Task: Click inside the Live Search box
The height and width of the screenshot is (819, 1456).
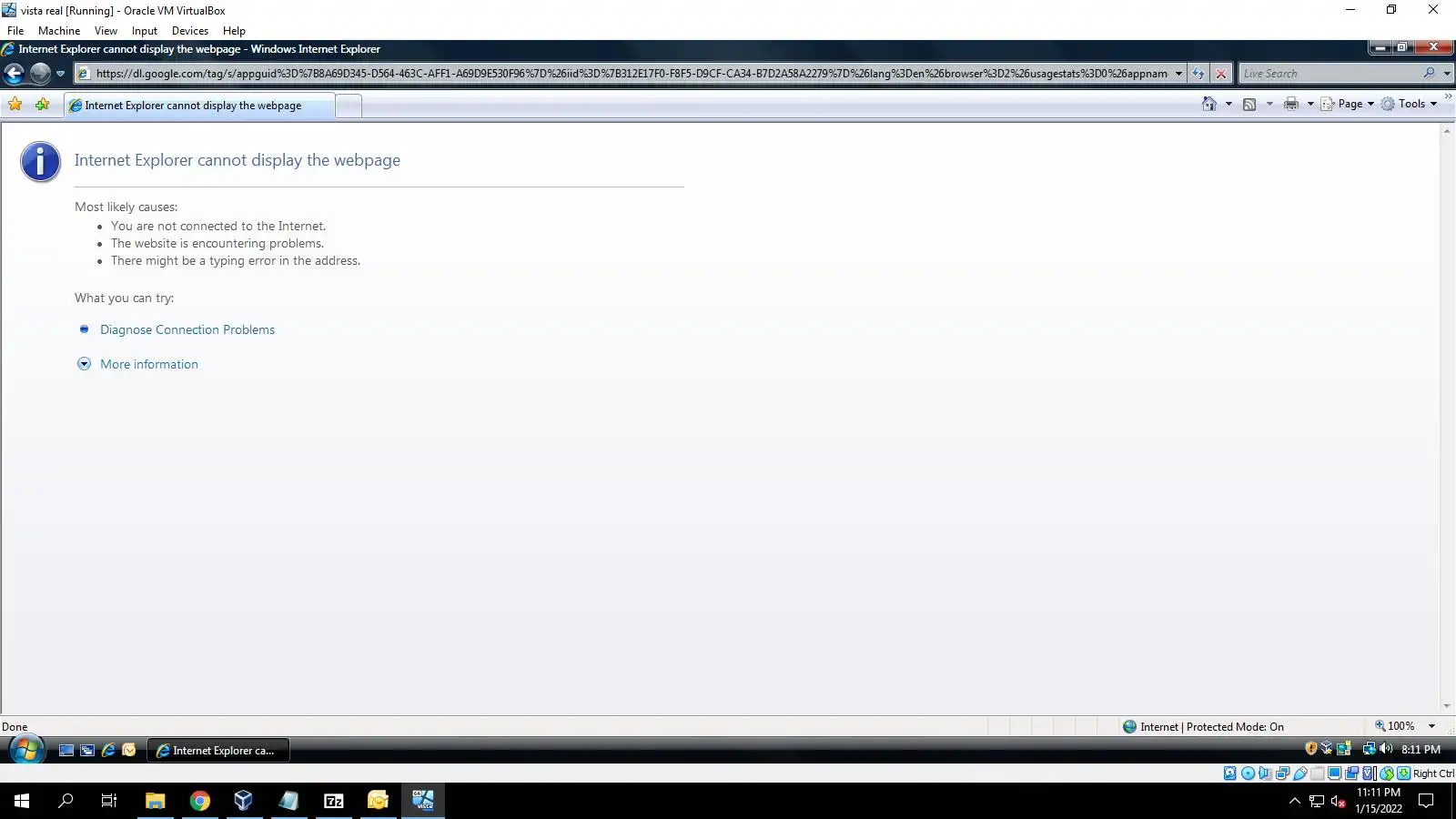Action: point(1329,74)
